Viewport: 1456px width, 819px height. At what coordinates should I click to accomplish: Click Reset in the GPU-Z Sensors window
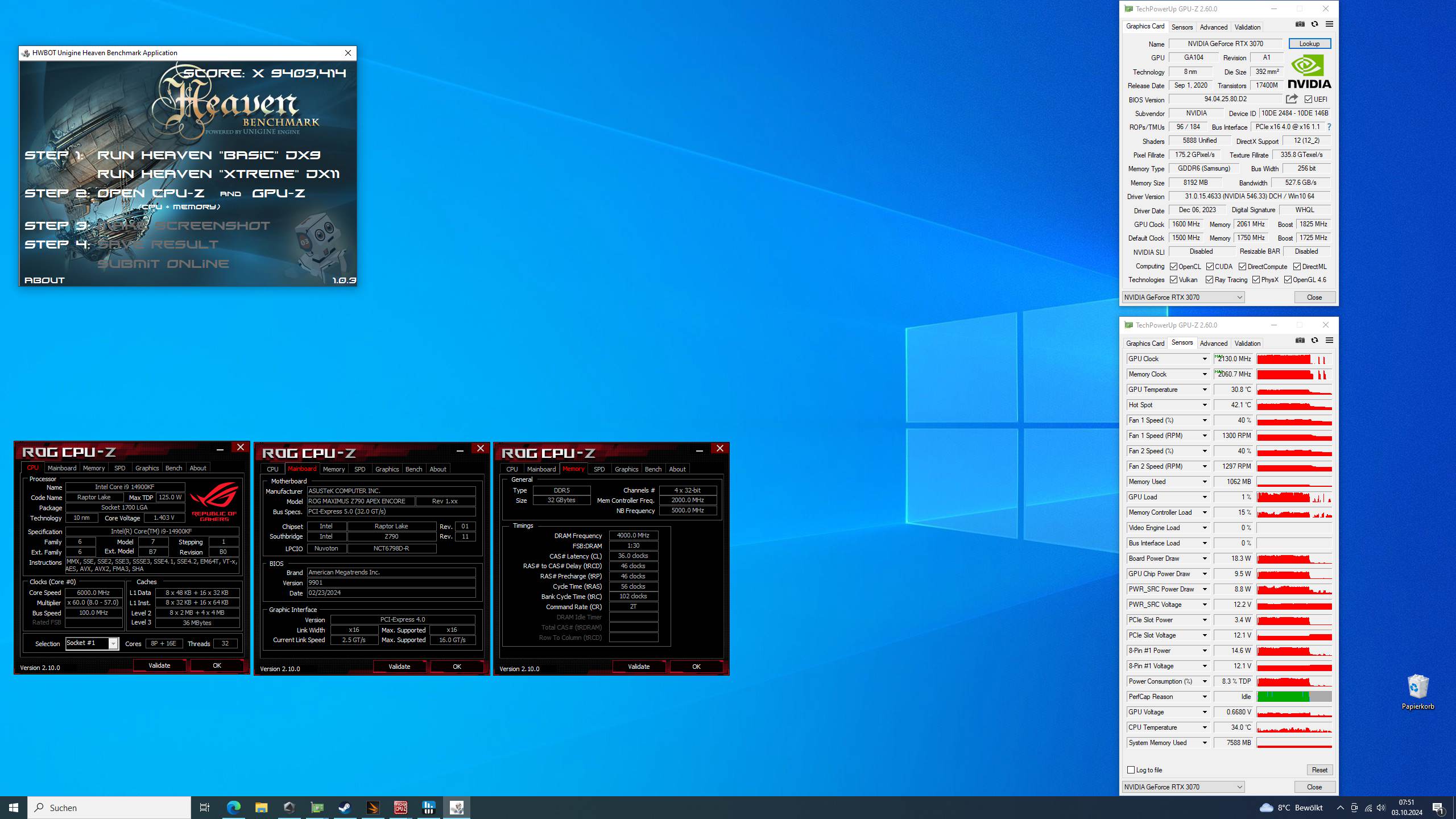(x=1319, y=770)
